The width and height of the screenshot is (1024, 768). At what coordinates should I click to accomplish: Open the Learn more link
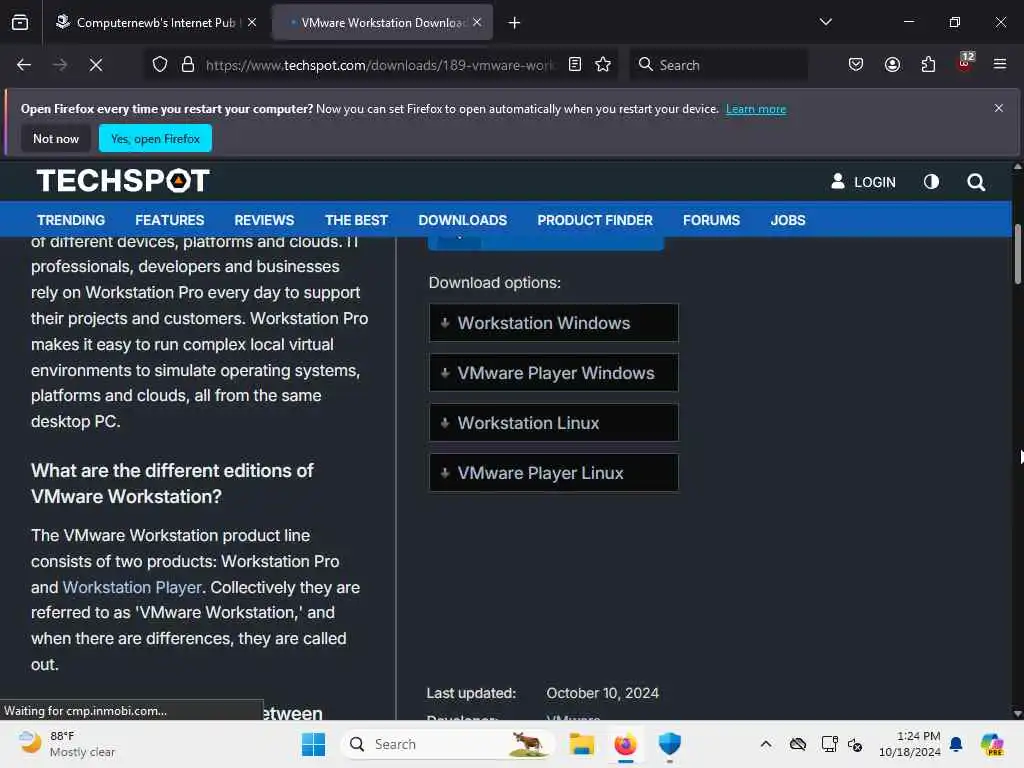click(x=756, y=109)
